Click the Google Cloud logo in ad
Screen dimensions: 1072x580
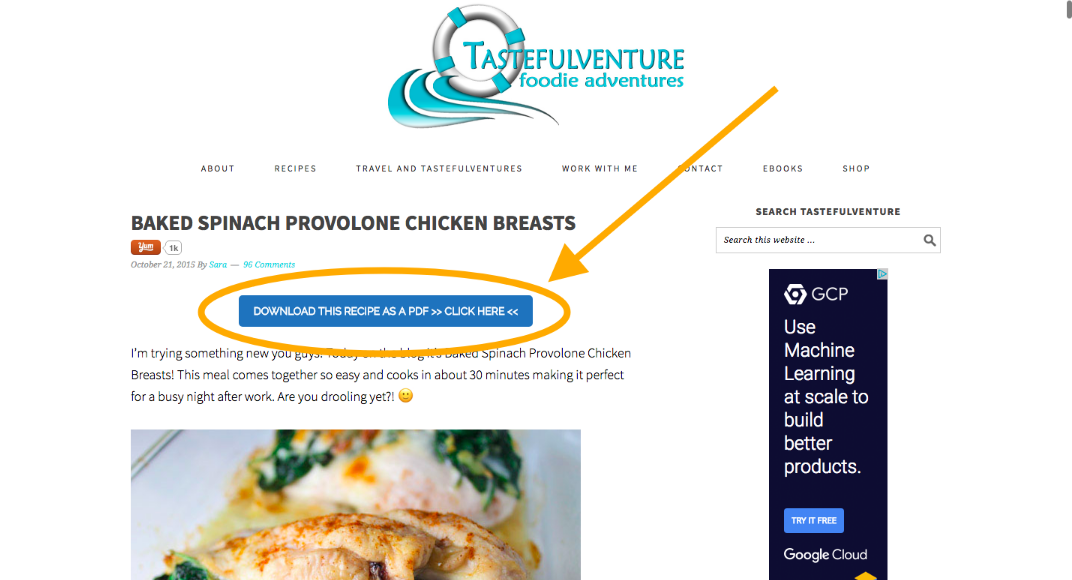[x=825, y=554]
